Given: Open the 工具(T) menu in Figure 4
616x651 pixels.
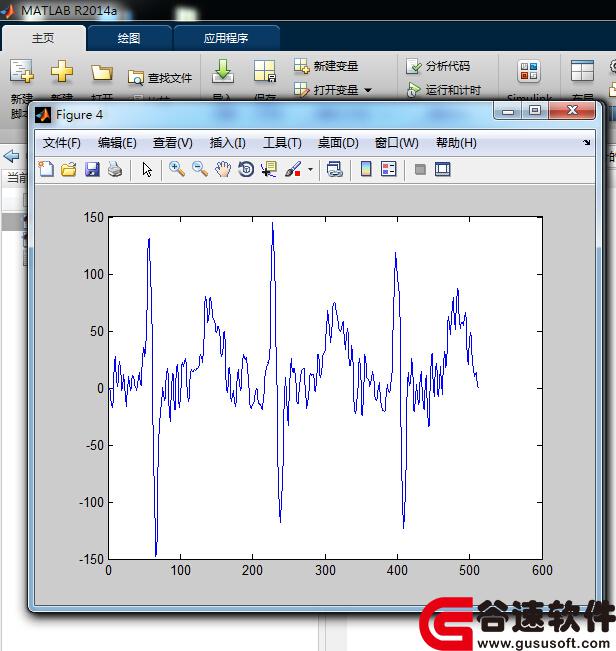Looking at the screenshot, I should tap(282, 143).
